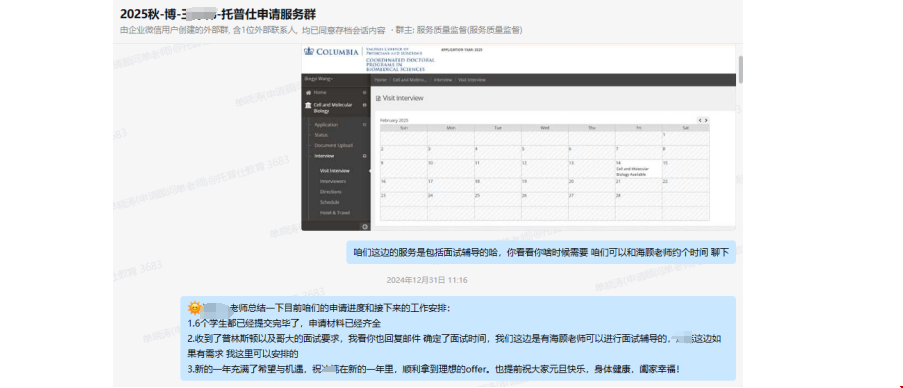Open the user name dropdown in the sidebar

pyautogui.click(x=319, y=78)
